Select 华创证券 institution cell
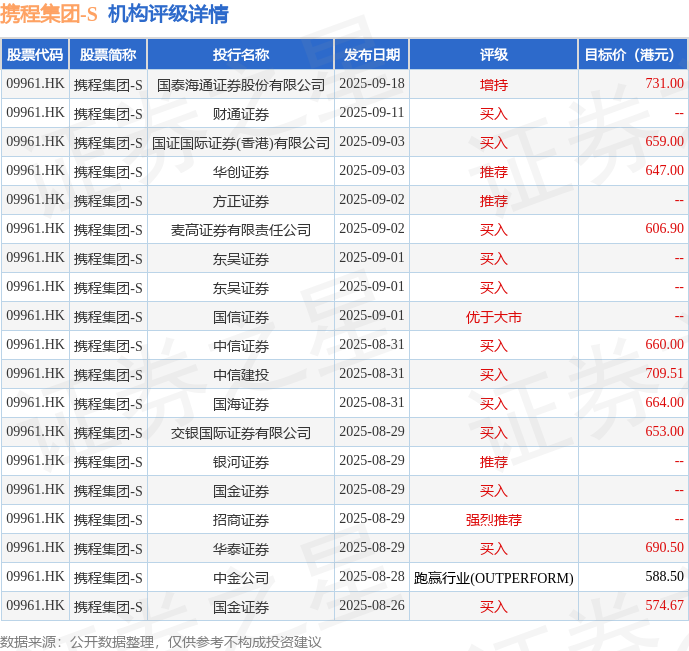Viewport: 689px width, 651px height. [x=241, y=172]
